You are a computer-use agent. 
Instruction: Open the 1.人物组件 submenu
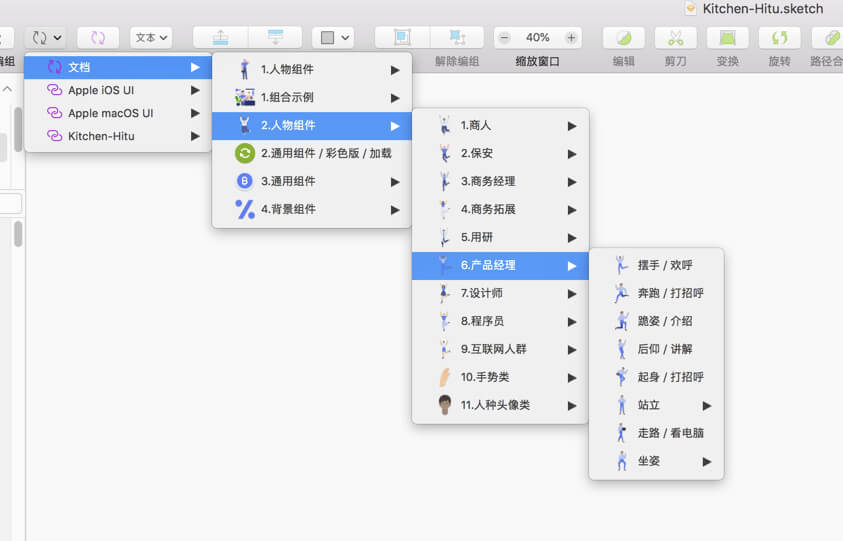pos(312,69)
